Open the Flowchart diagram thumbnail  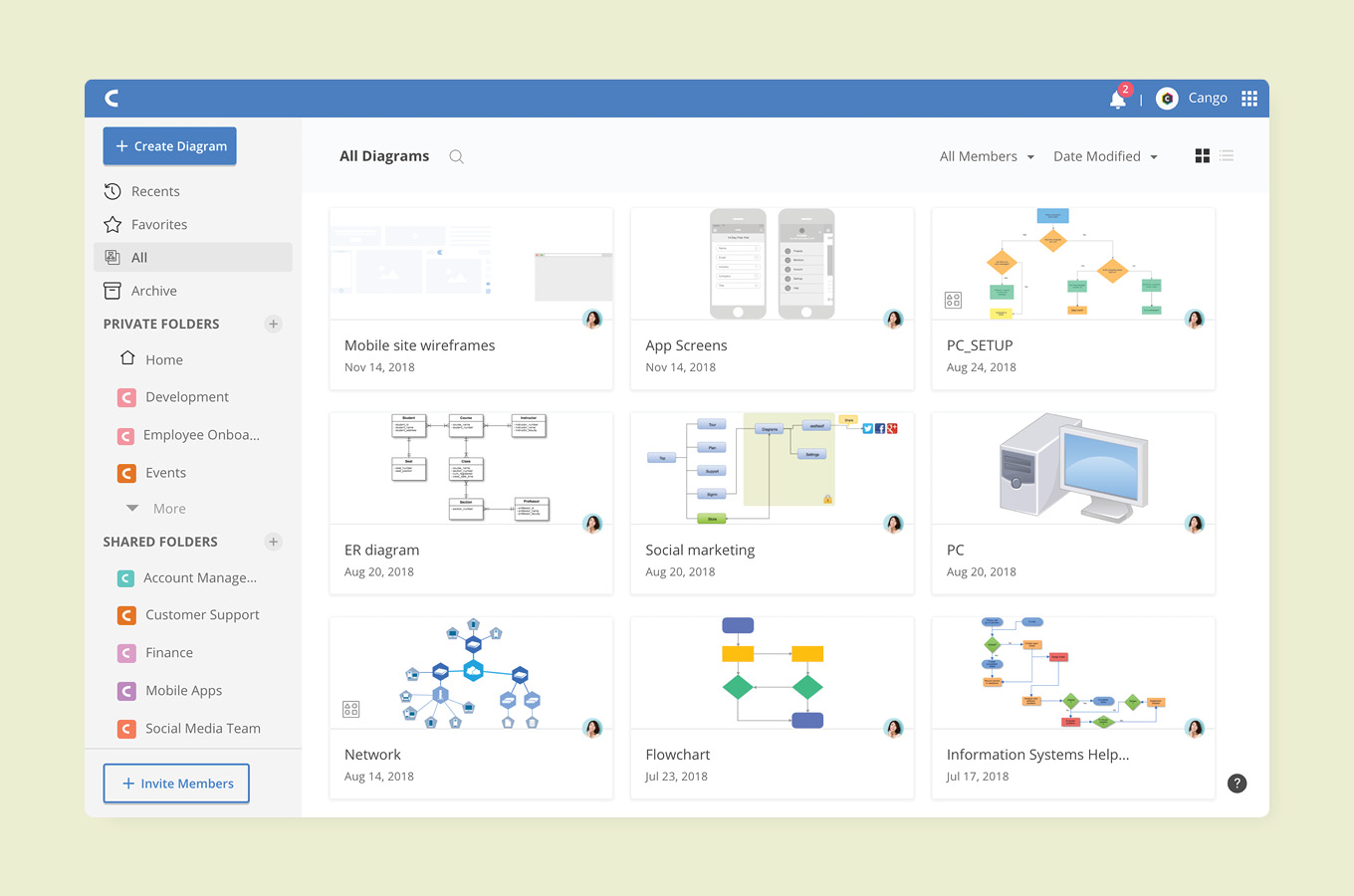pos(772,673)
